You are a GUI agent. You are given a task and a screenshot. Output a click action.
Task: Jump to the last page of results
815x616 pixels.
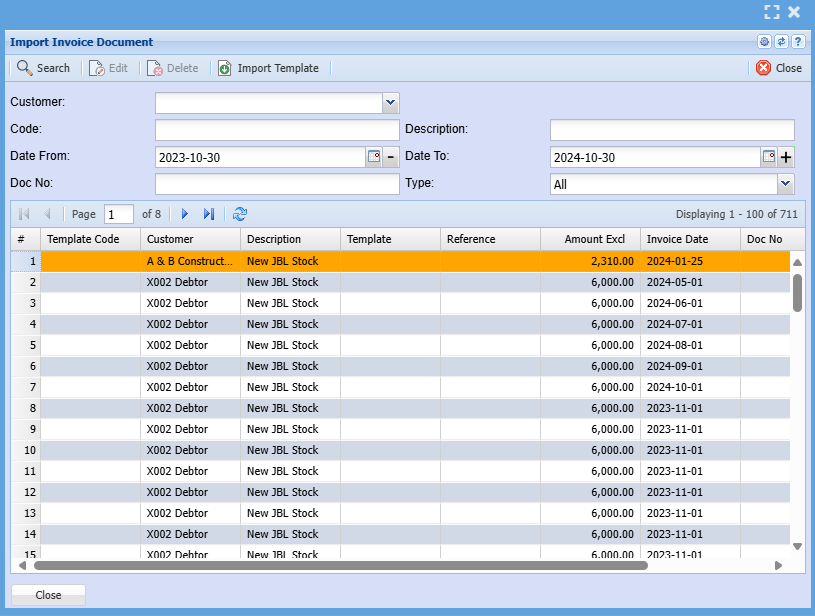pyautogui.click(x=209, y=214)
